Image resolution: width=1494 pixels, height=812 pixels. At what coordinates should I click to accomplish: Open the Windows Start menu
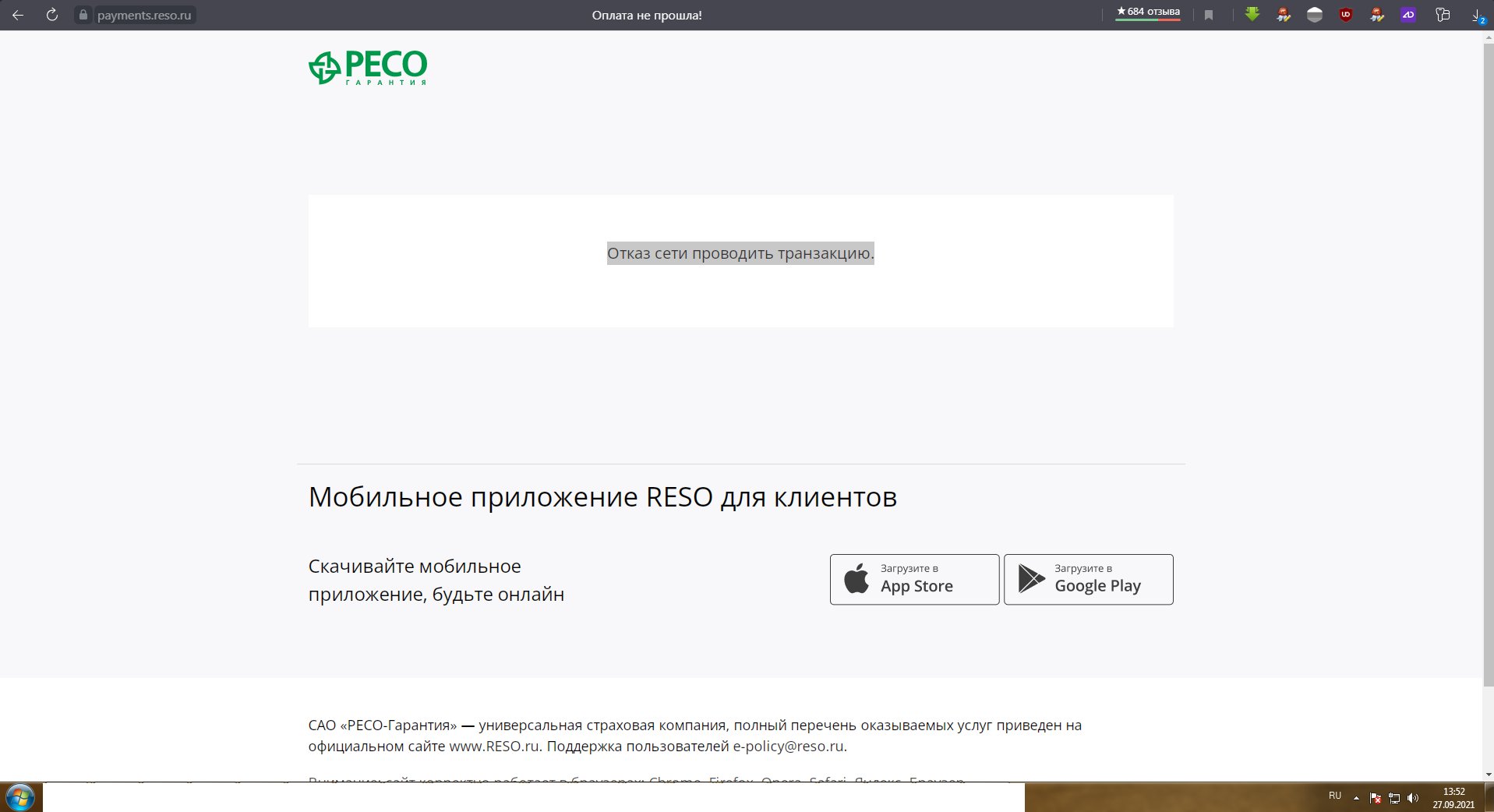(20, 797)
